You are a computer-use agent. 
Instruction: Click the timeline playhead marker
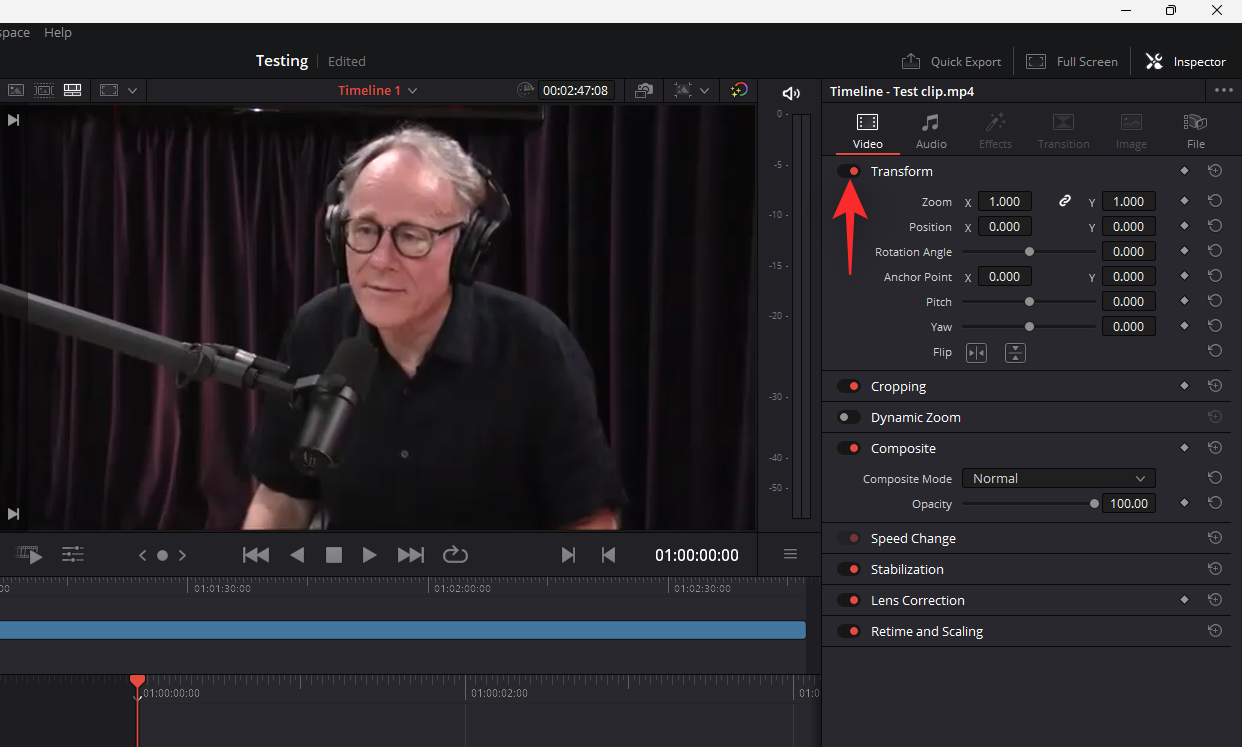pos(137,682)
